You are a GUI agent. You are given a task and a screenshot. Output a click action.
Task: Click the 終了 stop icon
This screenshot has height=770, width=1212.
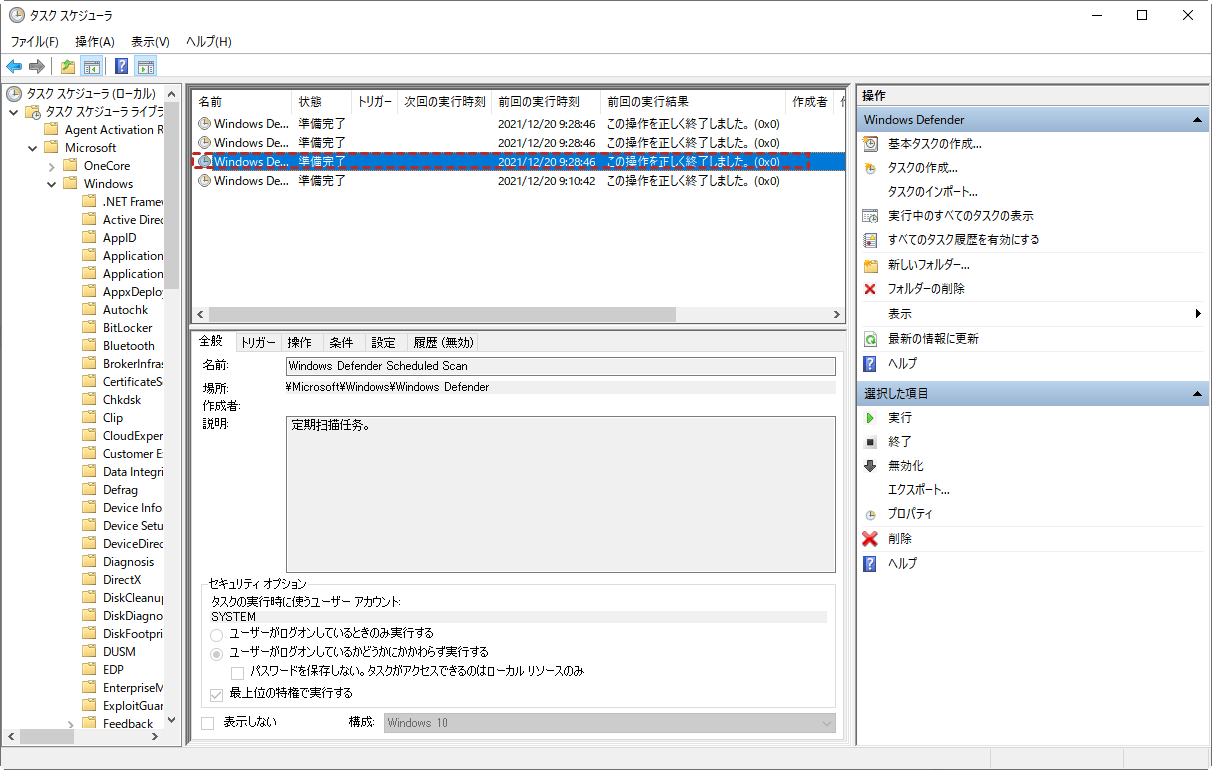(x=870, y=442)
